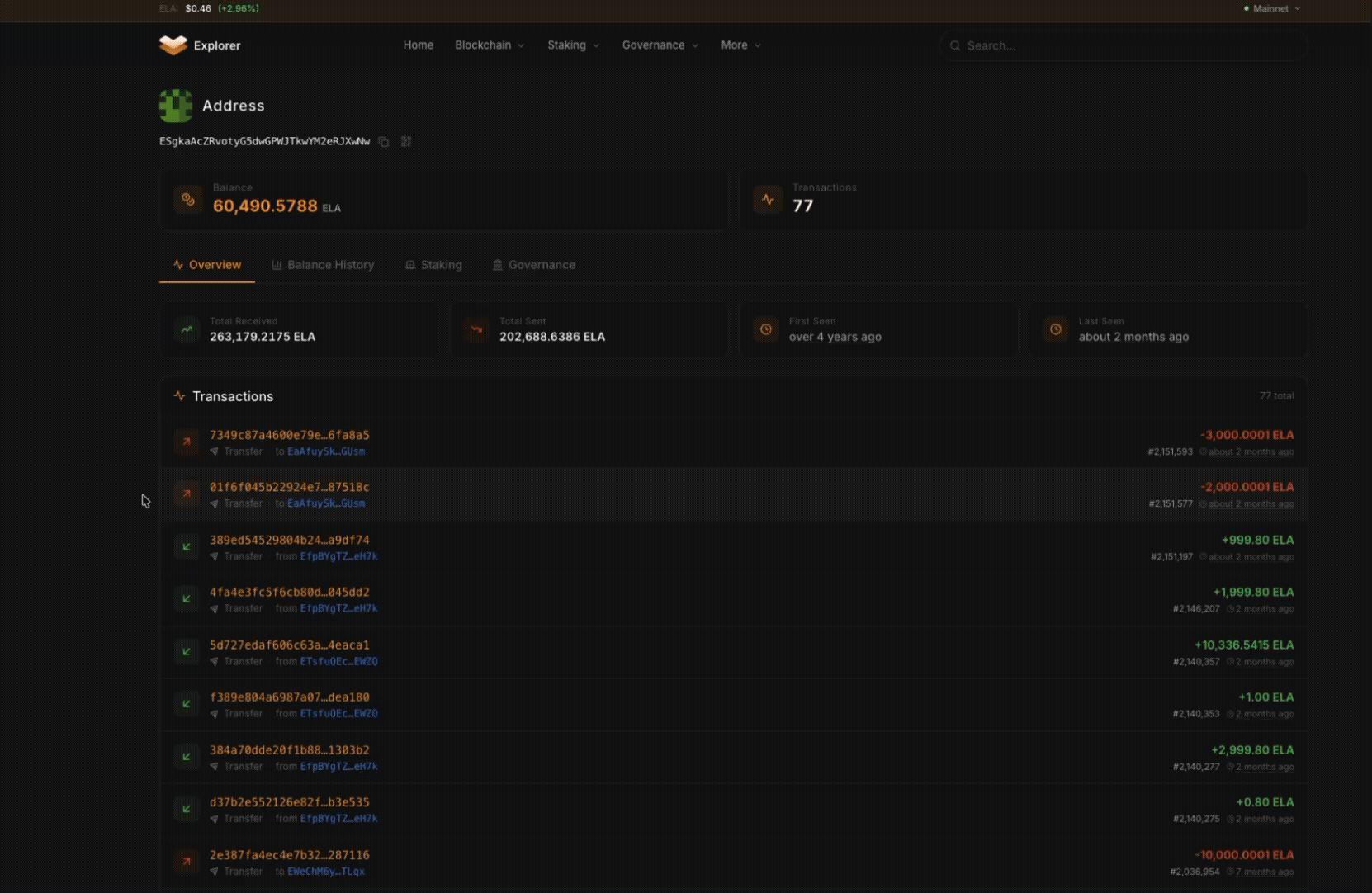
Task: Expand the Staking nav dropdown
Action: (x=573, y=45)
